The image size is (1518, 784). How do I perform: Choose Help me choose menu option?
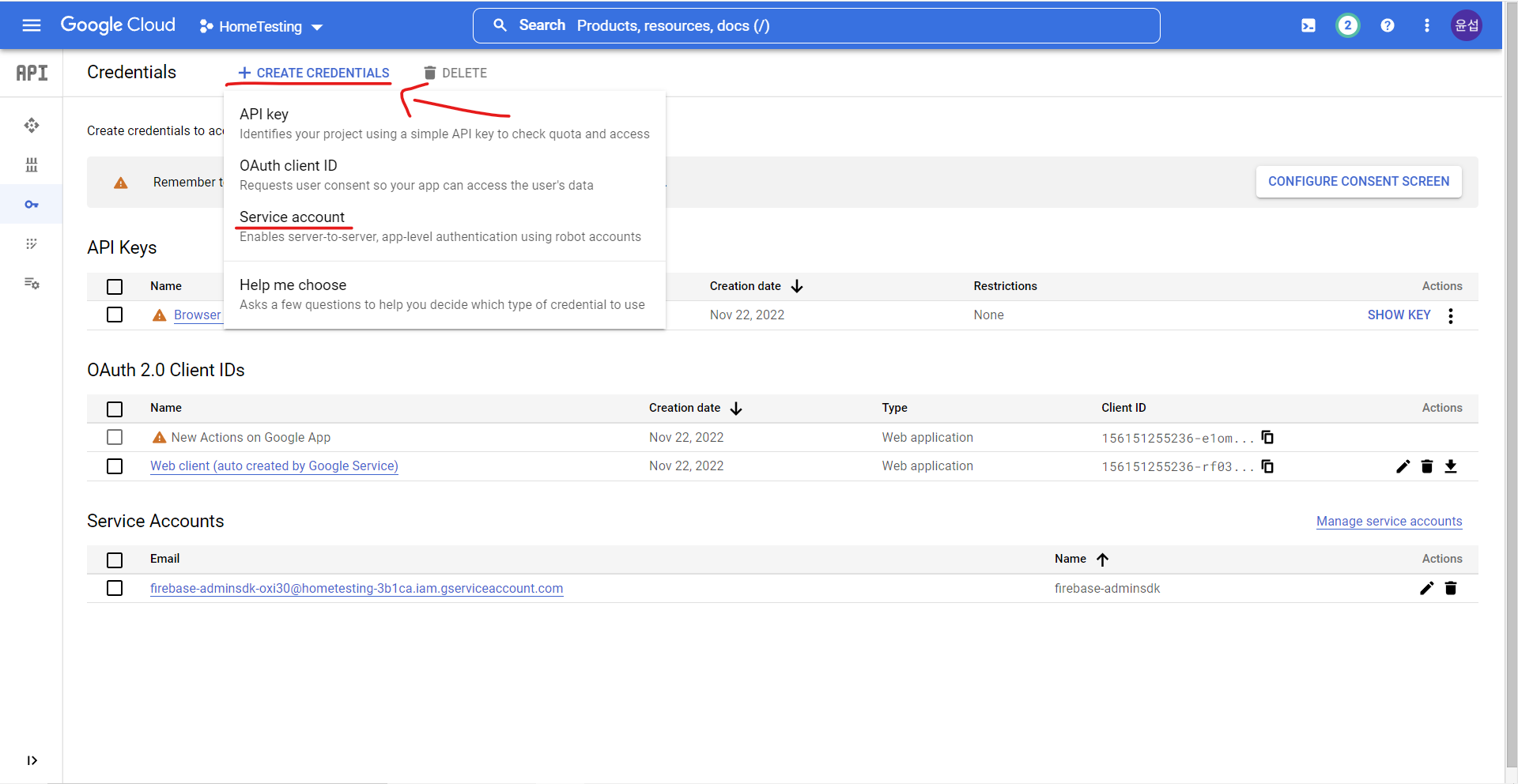click(x=444, y=294)
